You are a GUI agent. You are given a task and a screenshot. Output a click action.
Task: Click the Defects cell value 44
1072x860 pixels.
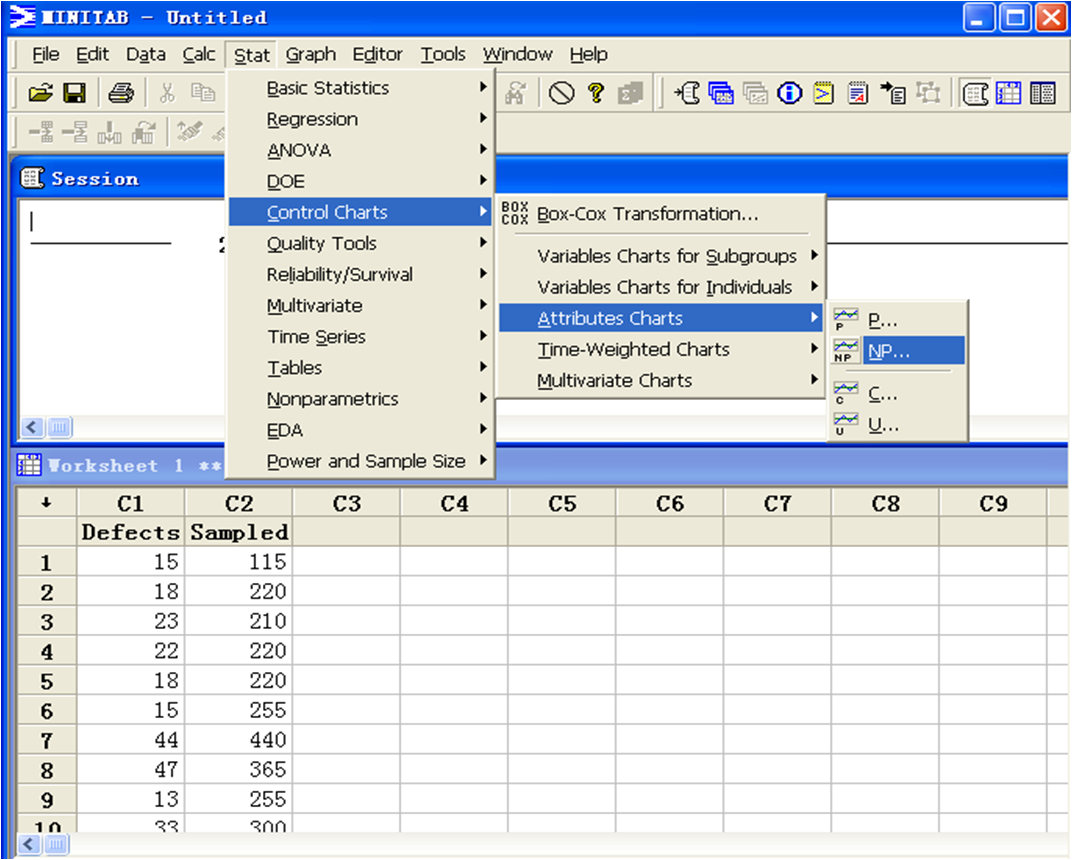(132, 740)
